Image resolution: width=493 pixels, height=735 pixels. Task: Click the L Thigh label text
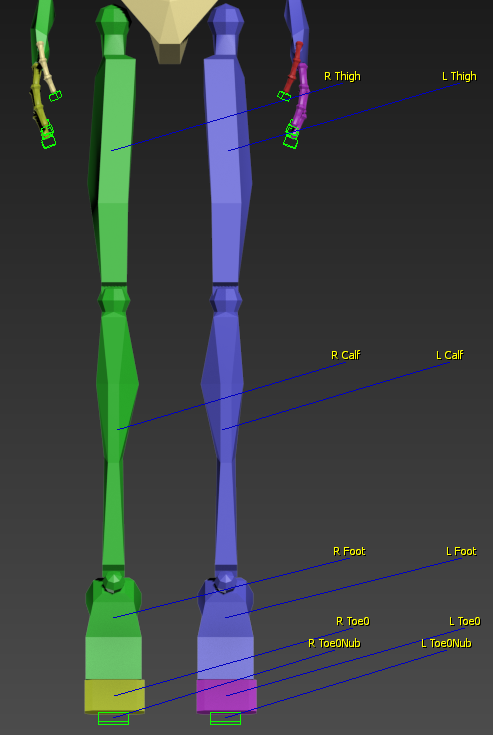click(459, 76)
